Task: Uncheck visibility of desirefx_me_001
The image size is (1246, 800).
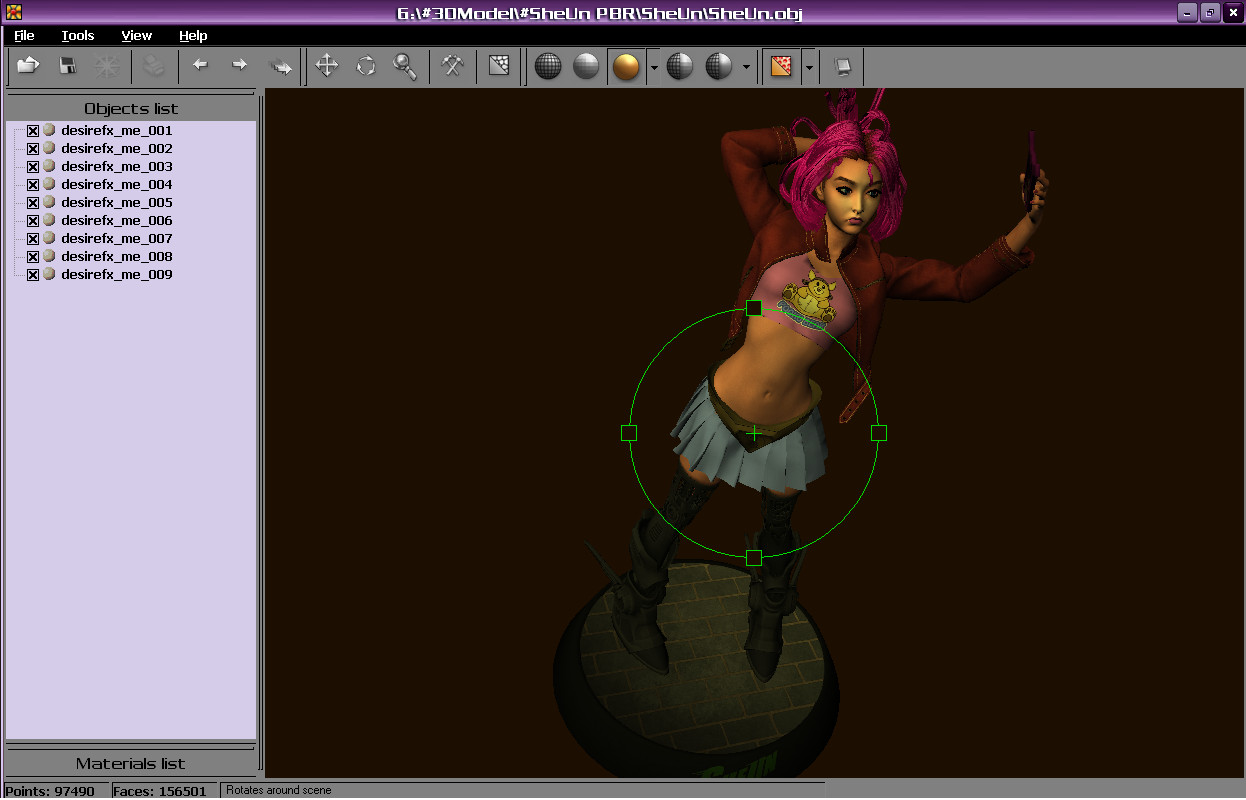Action: [x=33, y=131]
